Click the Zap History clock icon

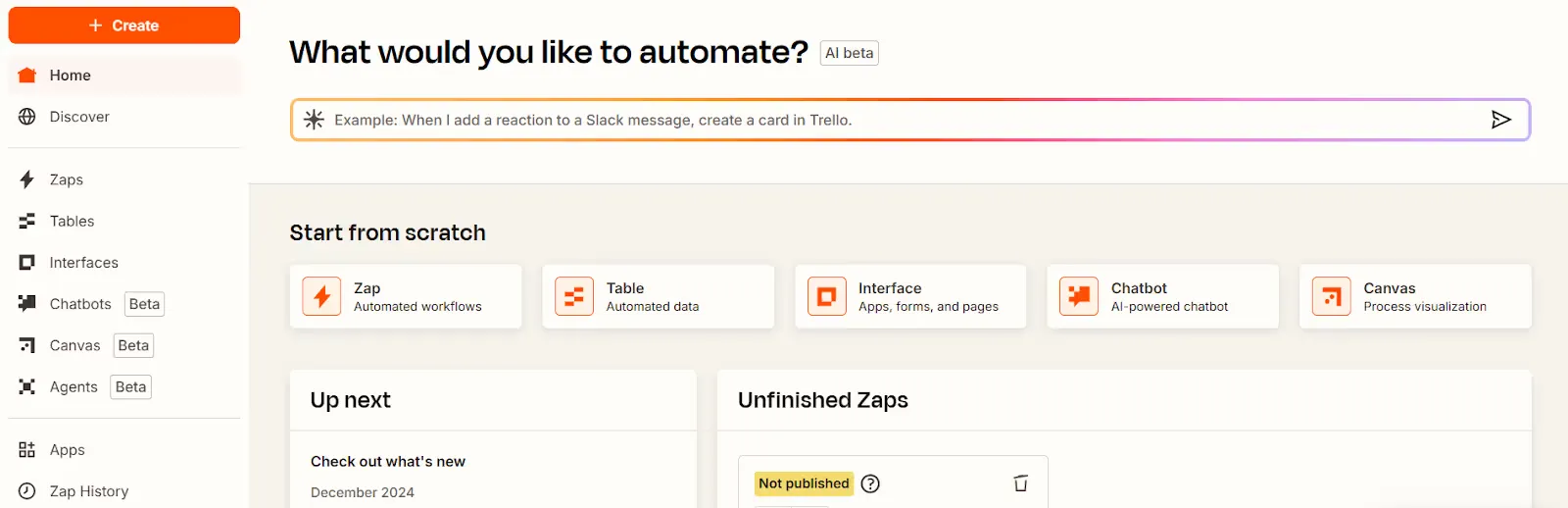pos(27,491)
